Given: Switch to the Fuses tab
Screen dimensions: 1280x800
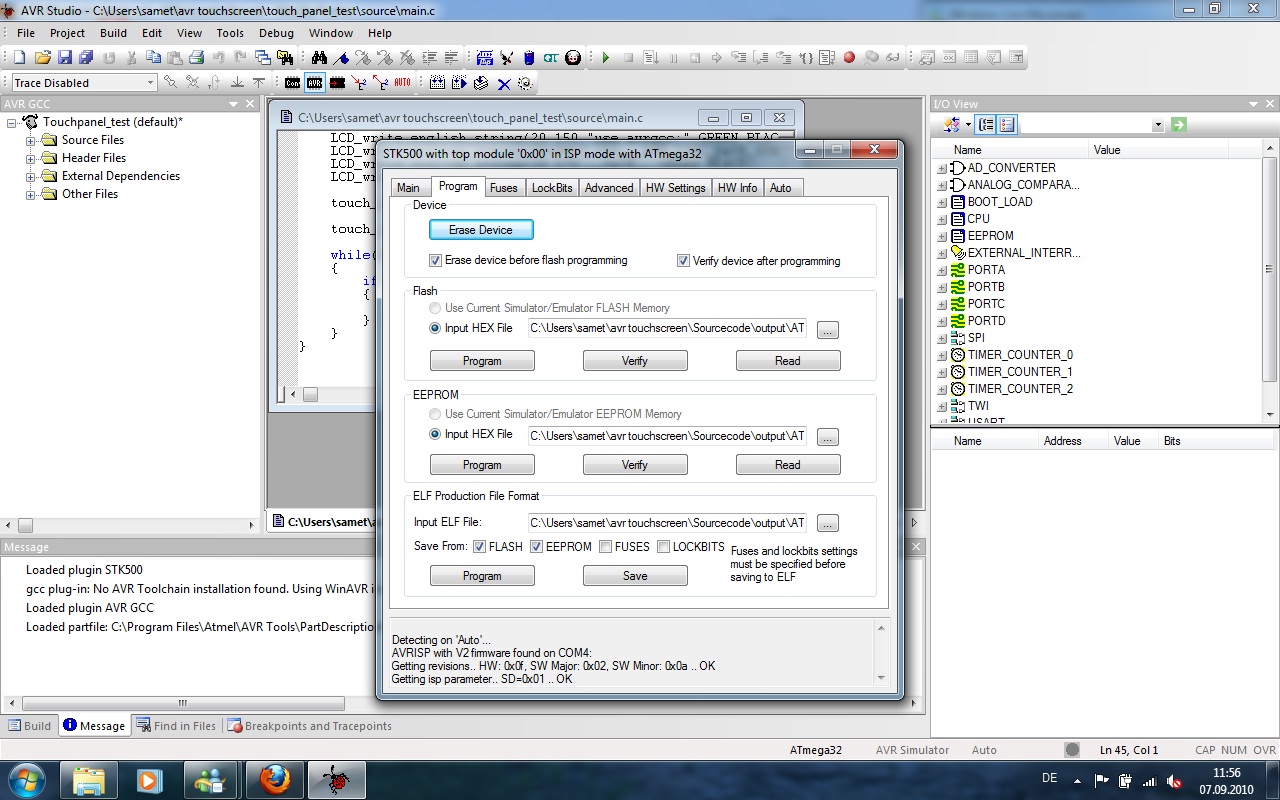Looking at the screenshot, I should coord(504,188).
